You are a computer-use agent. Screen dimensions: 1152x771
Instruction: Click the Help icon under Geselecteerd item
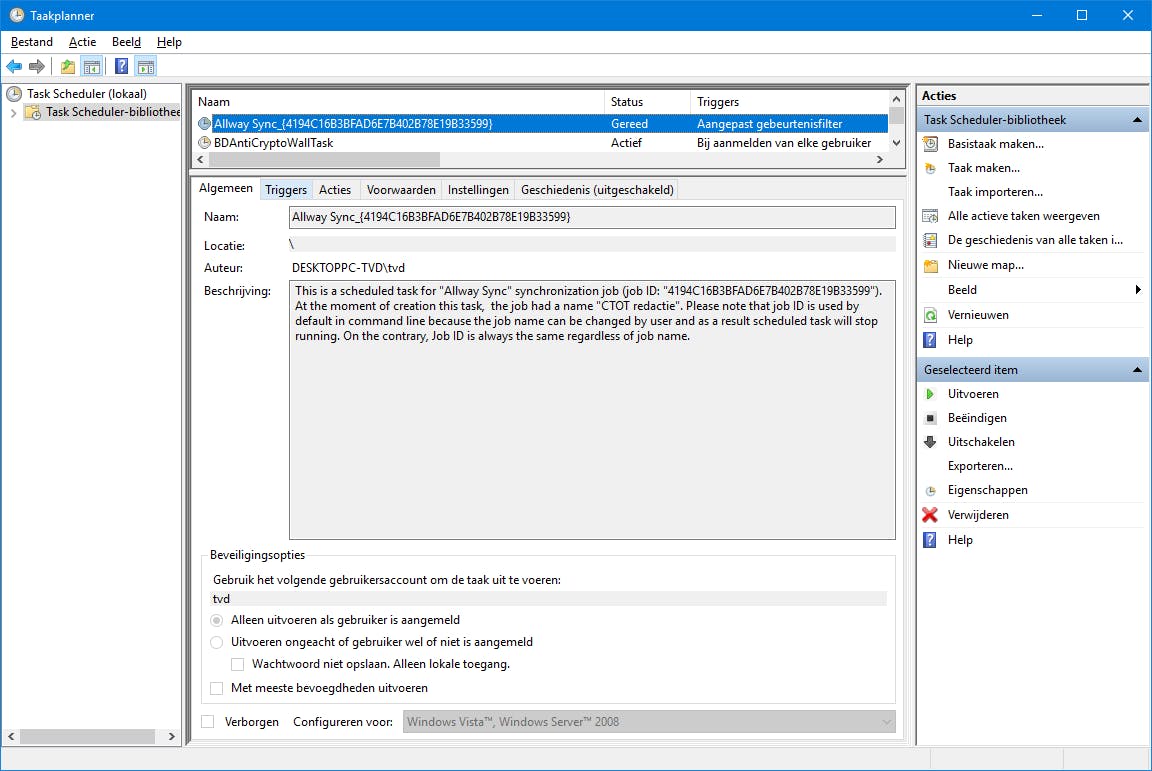point(930,540)
